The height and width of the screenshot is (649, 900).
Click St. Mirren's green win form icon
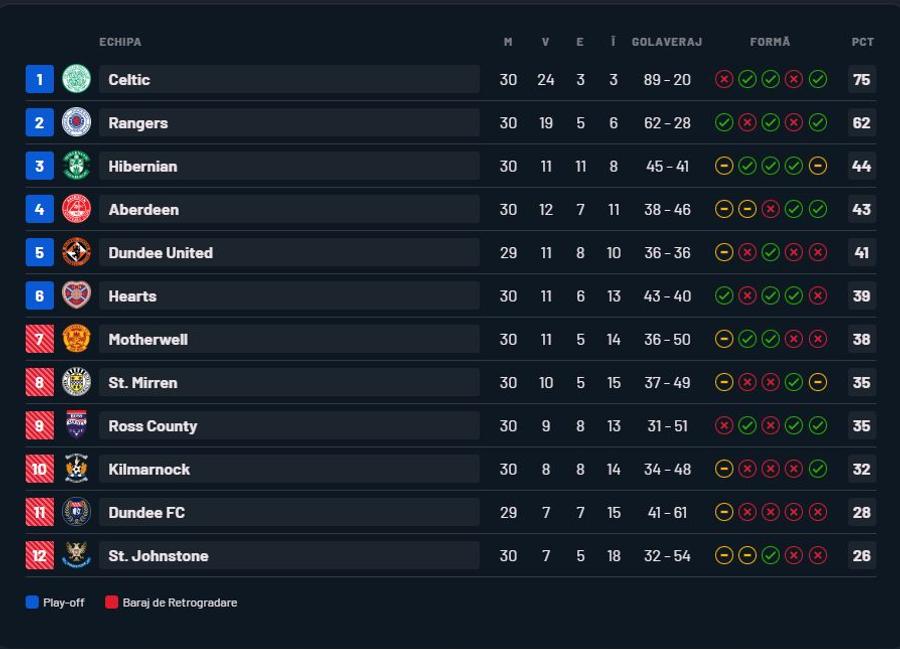(794, 382)
